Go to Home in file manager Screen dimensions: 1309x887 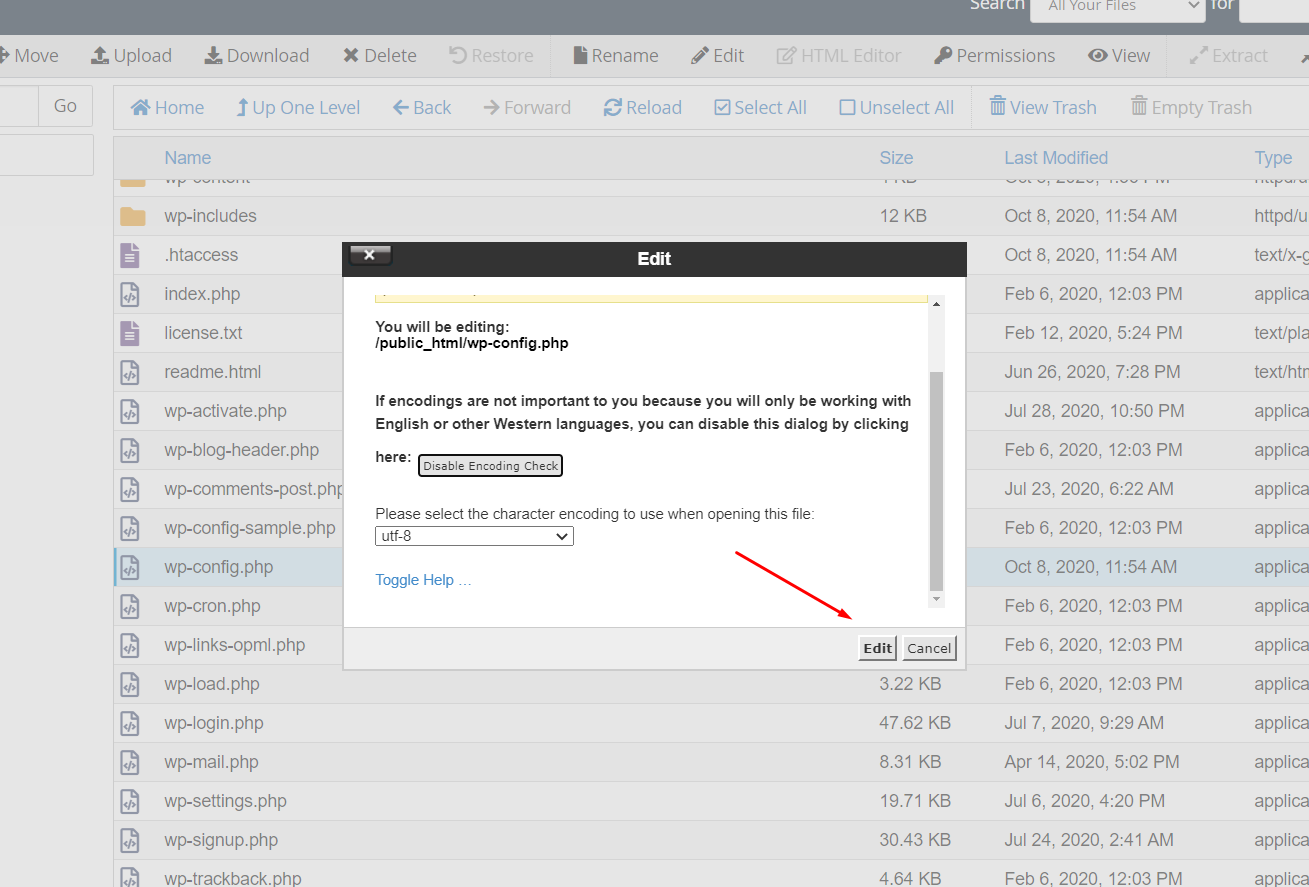pyautogui.click(x=141, y=108)
